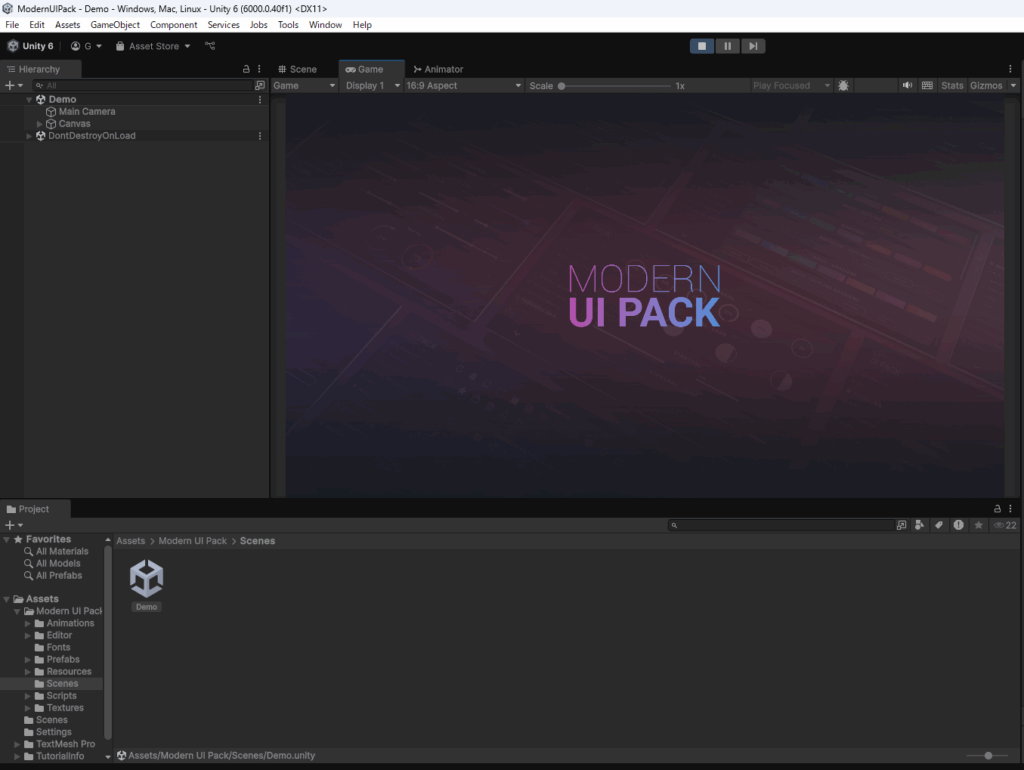Focus the Project search field

781,525
